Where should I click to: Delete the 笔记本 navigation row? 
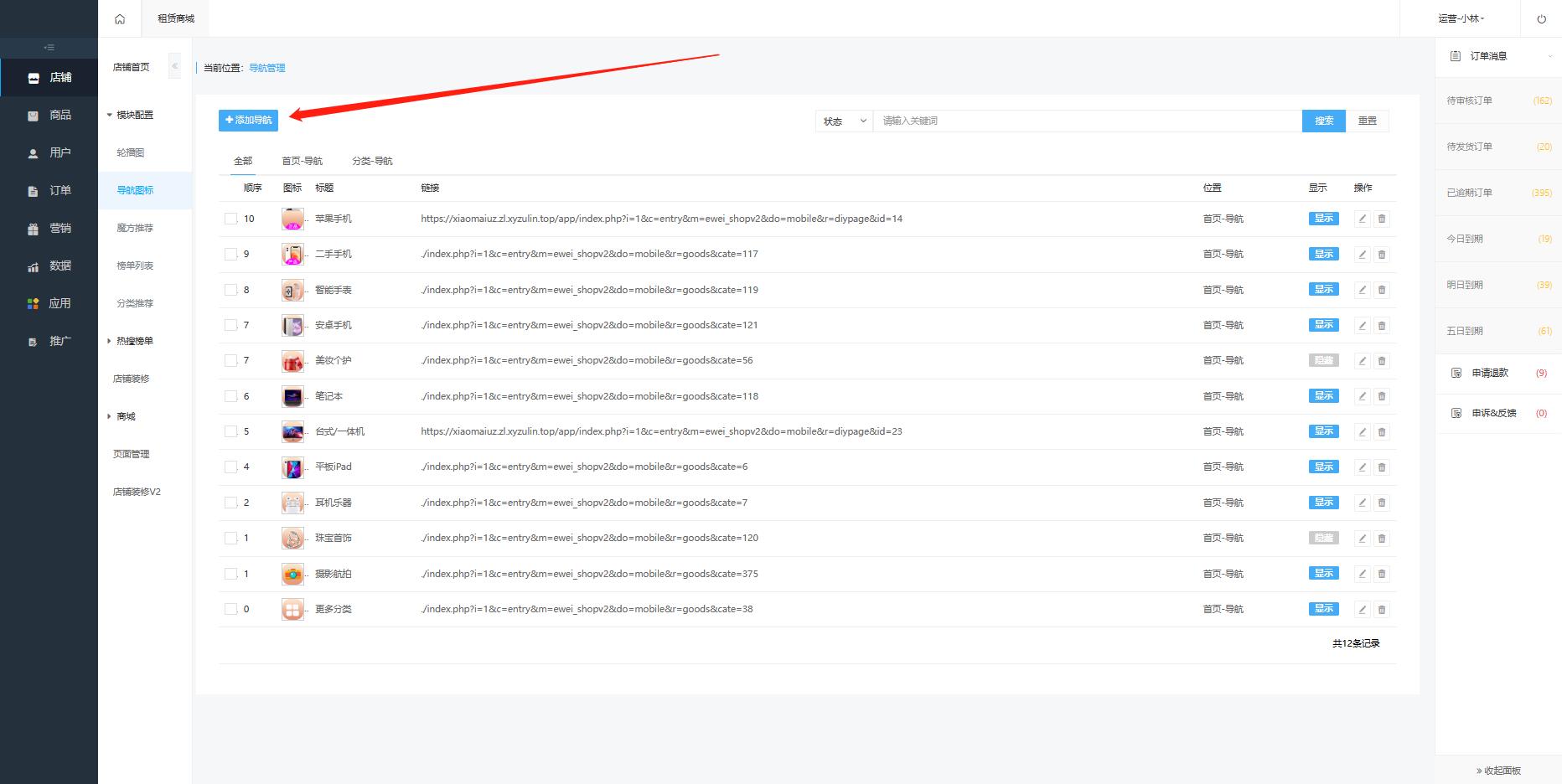click(1382, 396)
